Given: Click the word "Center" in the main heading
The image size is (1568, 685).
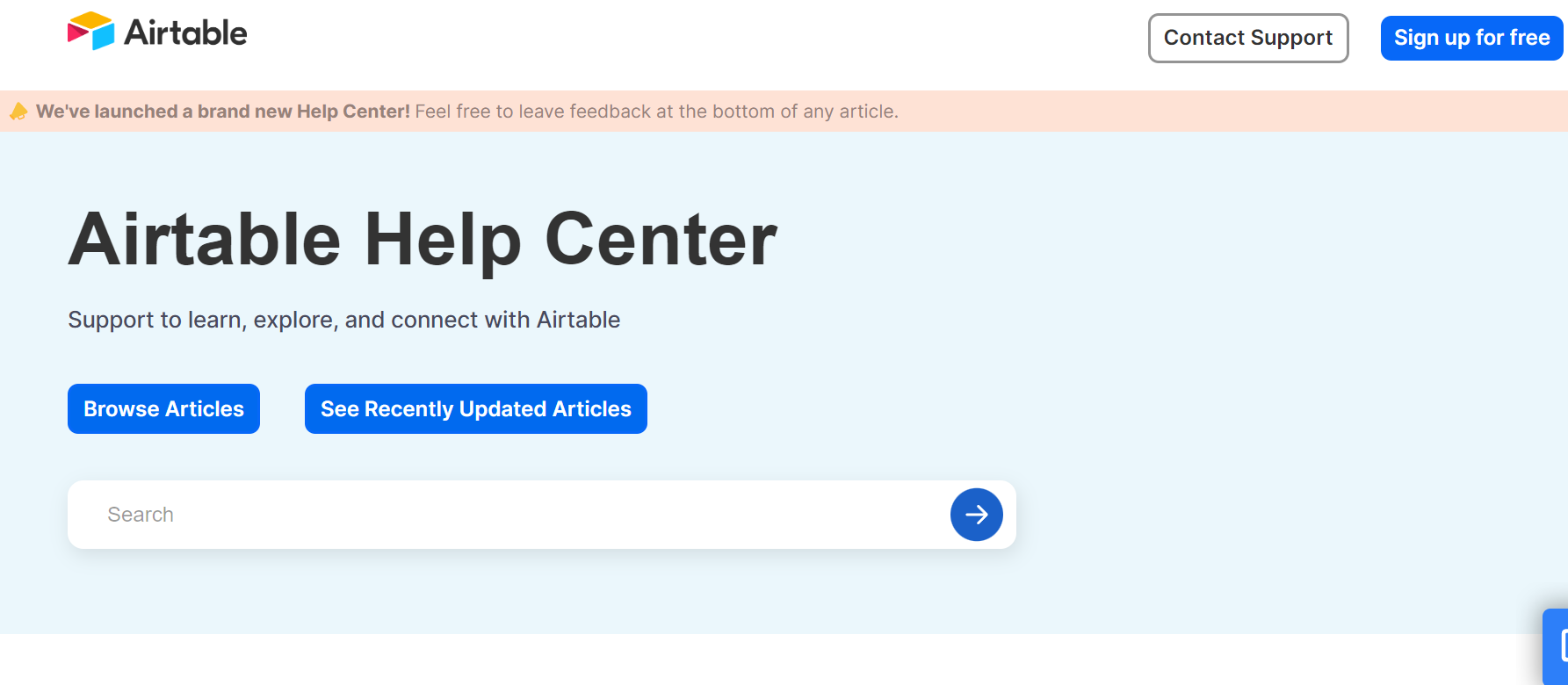Looking at the screenshot, I should point(661,239).
